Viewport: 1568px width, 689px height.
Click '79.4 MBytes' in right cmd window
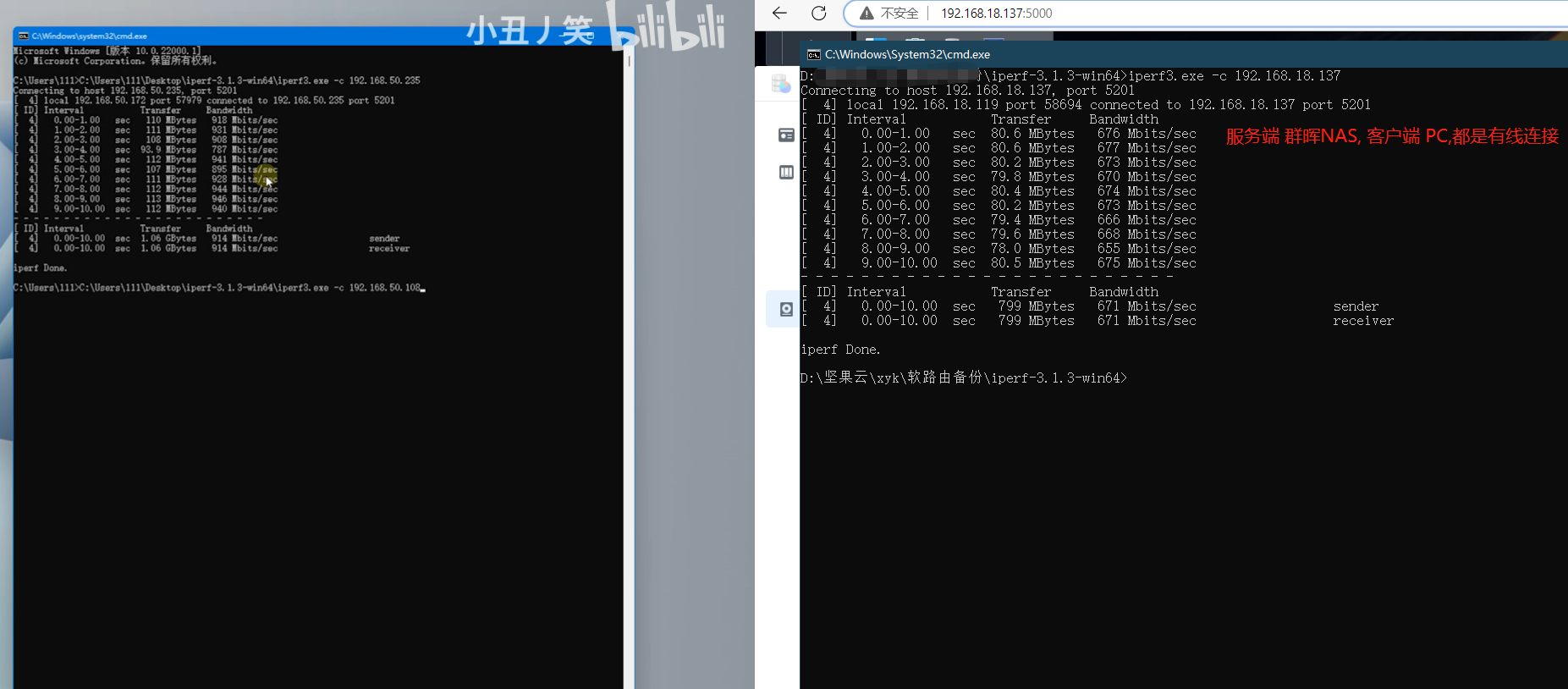[1032, 220]
